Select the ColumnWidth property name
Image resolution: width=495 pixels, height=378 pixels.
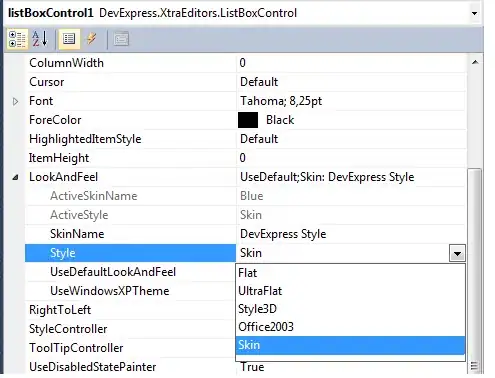pyautogui.click(x=66, y=63)
